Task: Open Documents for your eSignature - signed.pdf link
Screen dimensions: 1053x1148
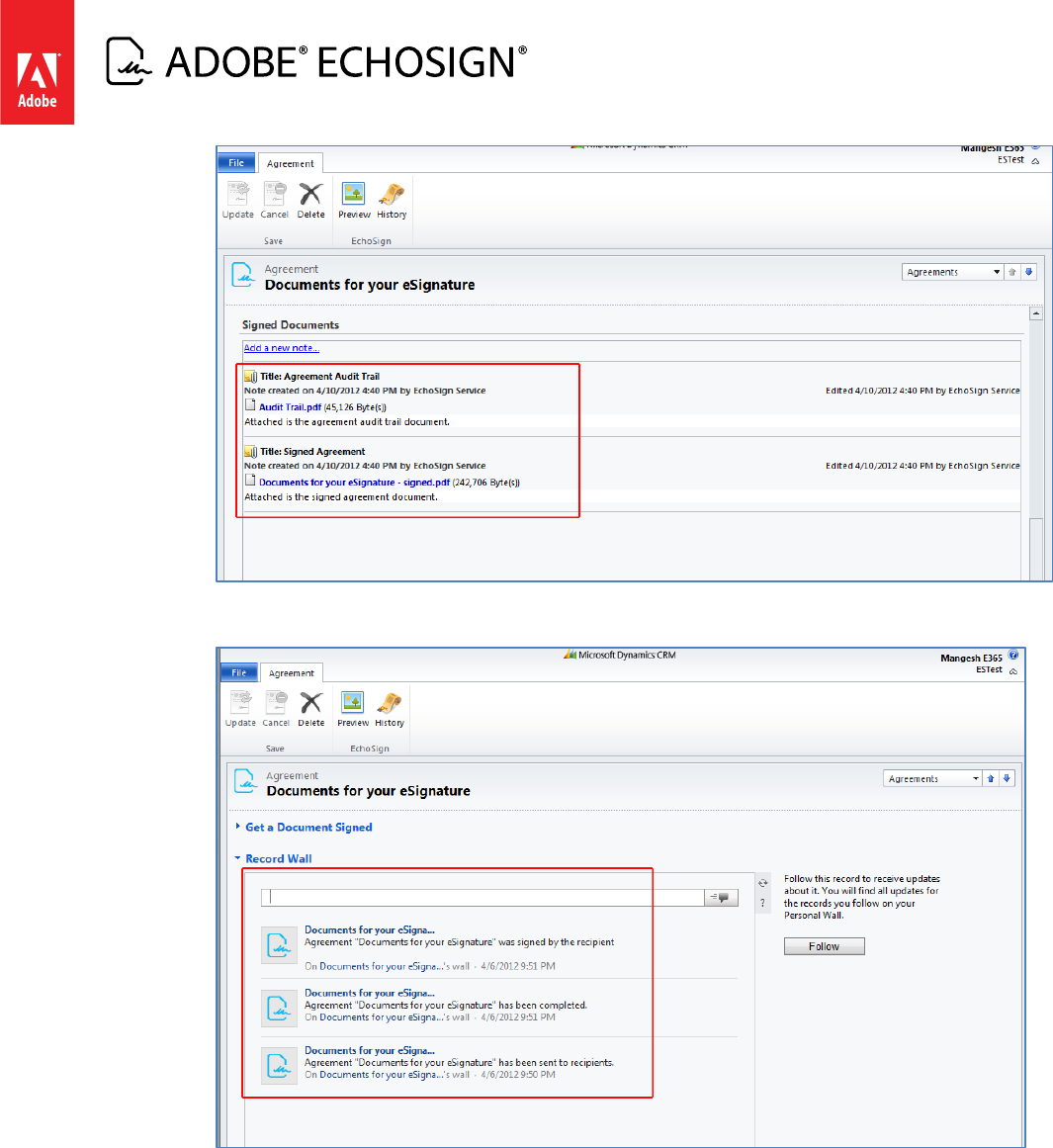Action: pos(354,483)
